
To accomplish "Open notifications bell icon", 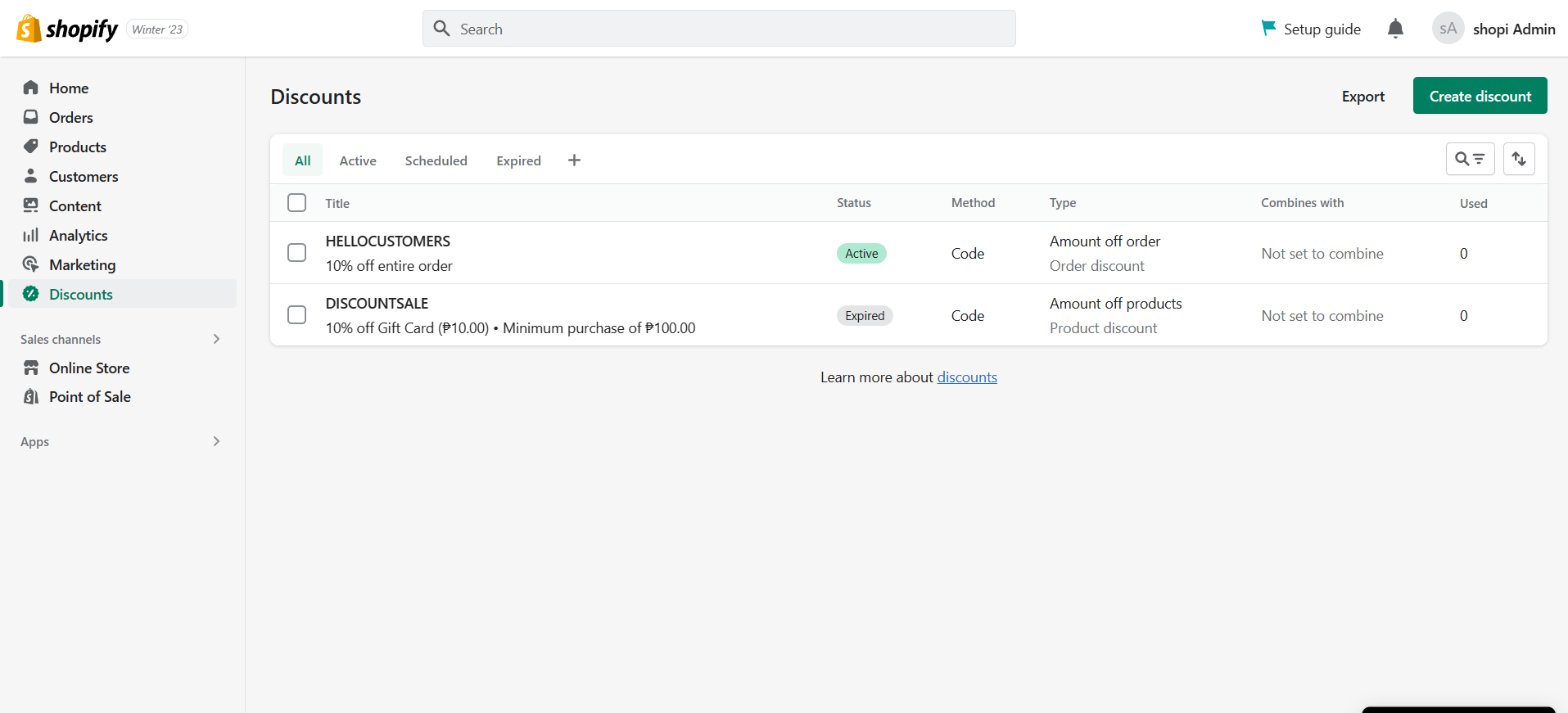I will 1395,29.
